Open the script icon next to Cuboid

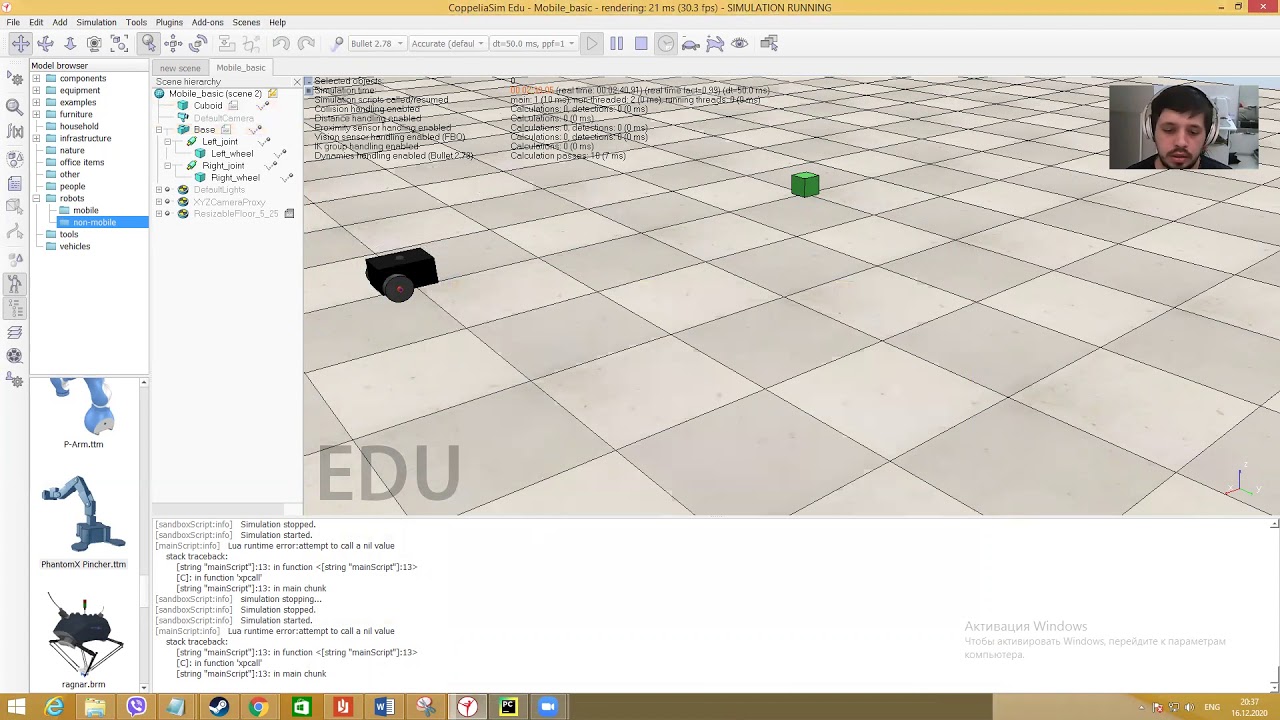(x=233, y=106)
